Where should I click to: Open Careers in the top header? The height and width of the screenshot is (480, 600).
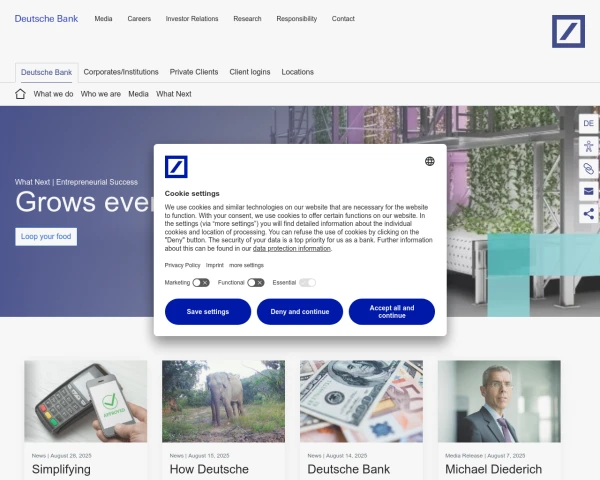[x=139, y=19]
